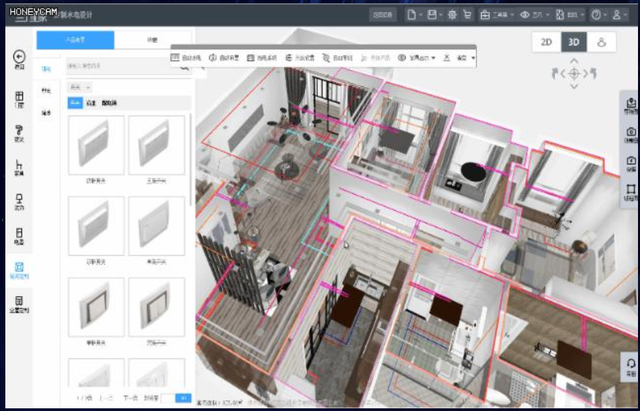Click the second floating toolbar tool
640x411 pixels.
[224, 58]
